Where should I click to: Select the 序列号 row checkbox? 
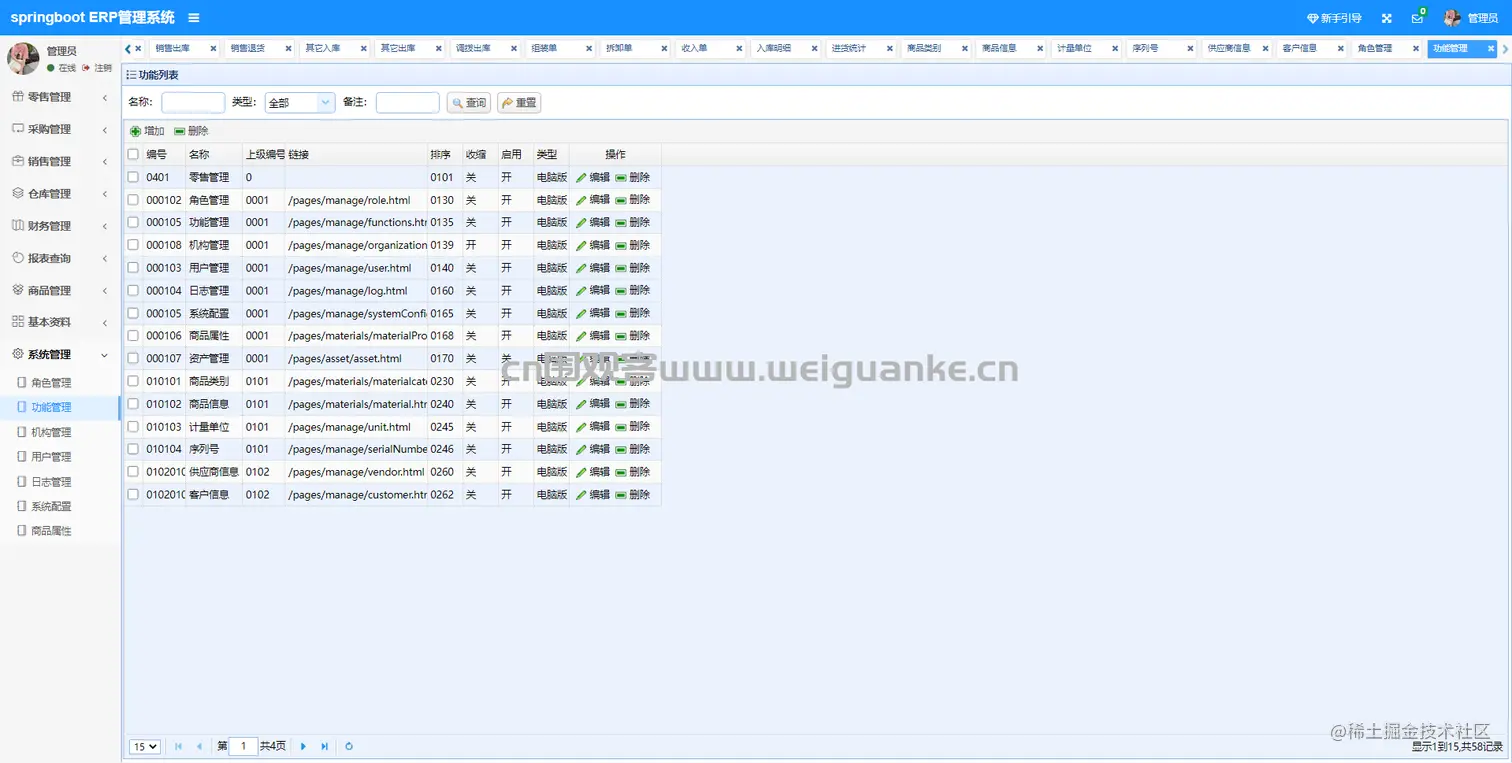click(133, 449)
